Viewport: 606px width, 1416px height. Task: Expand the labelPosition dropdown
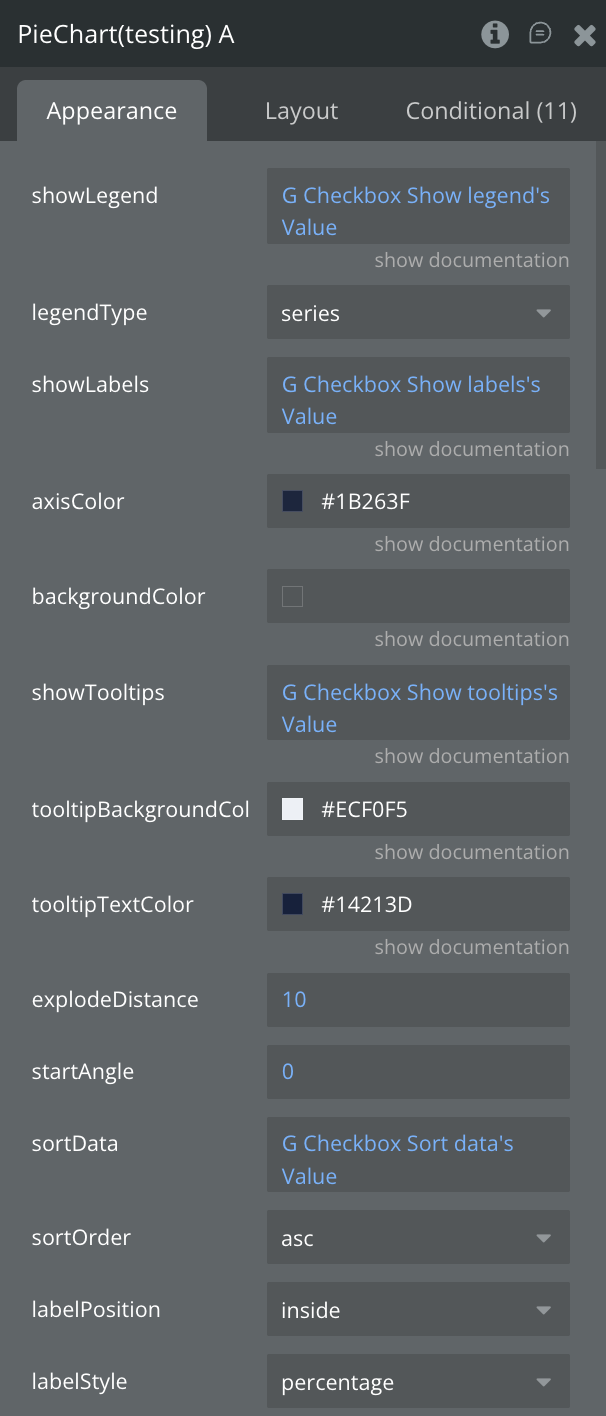point(418,1310)
